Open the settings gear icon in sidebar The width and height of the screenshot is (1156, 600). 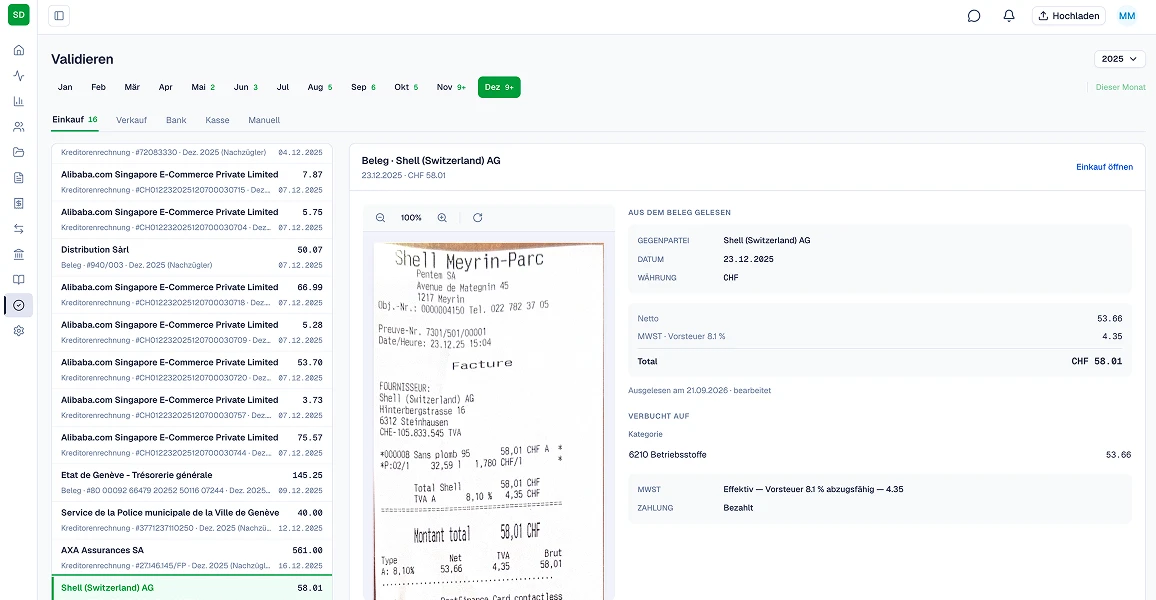coord(18,331)
